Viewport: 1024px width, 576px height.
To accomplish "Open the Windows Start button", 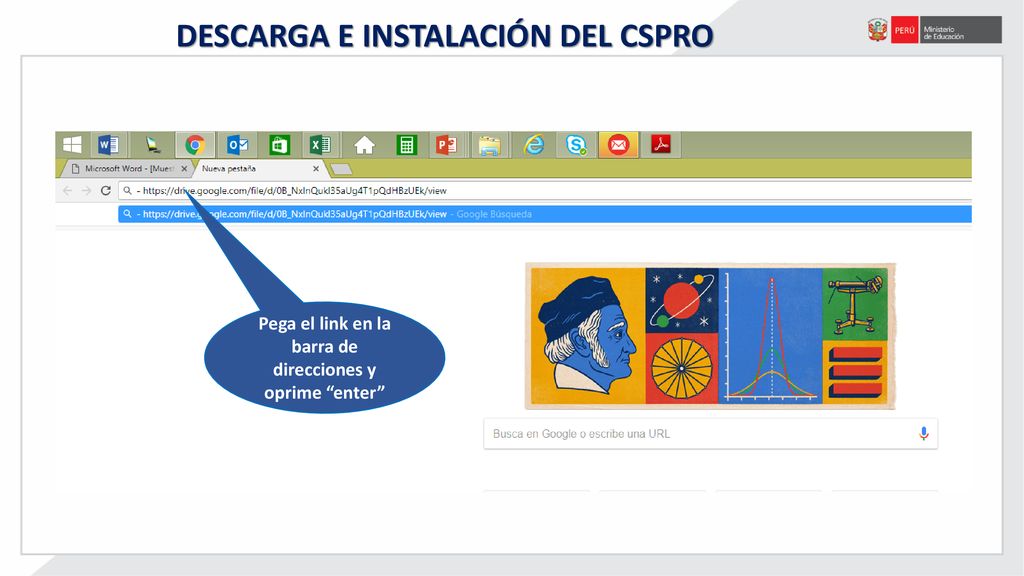I will tap(72, 144).
